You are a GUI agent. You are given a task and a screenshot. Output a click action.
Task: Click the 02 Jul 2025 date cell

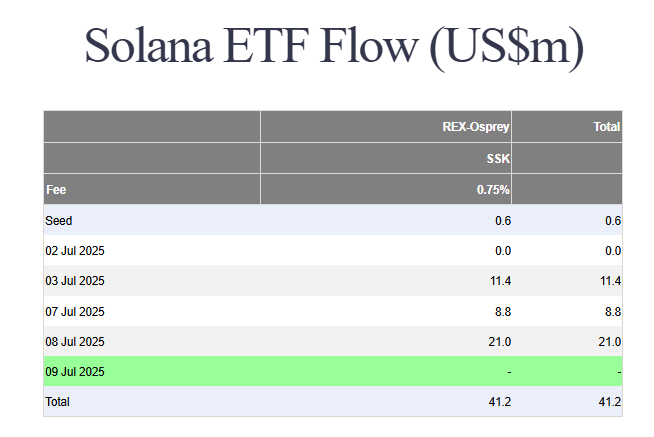tap(75, 250)
